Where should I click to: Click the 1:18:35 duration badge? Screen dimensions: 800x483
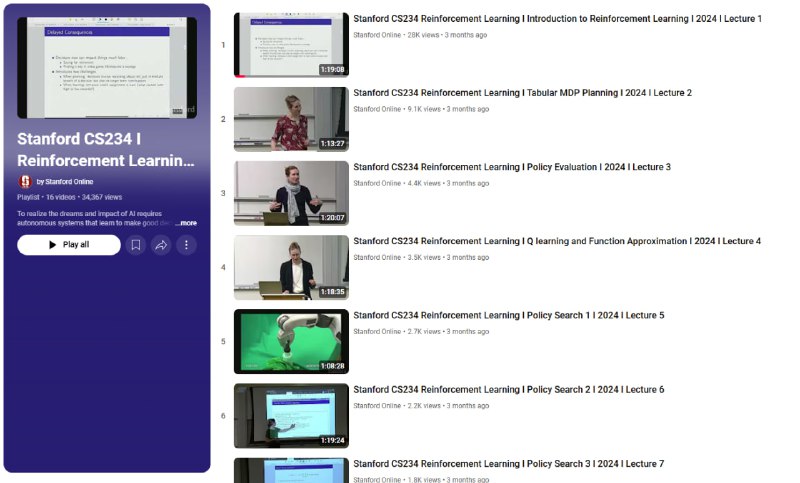[332, 292]
